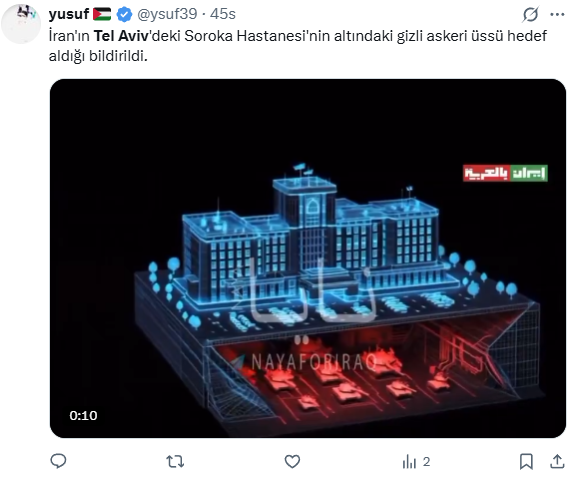Repost the tweet with the retweet arrows
Screen dimensions: 583x479
coord(175,462)
